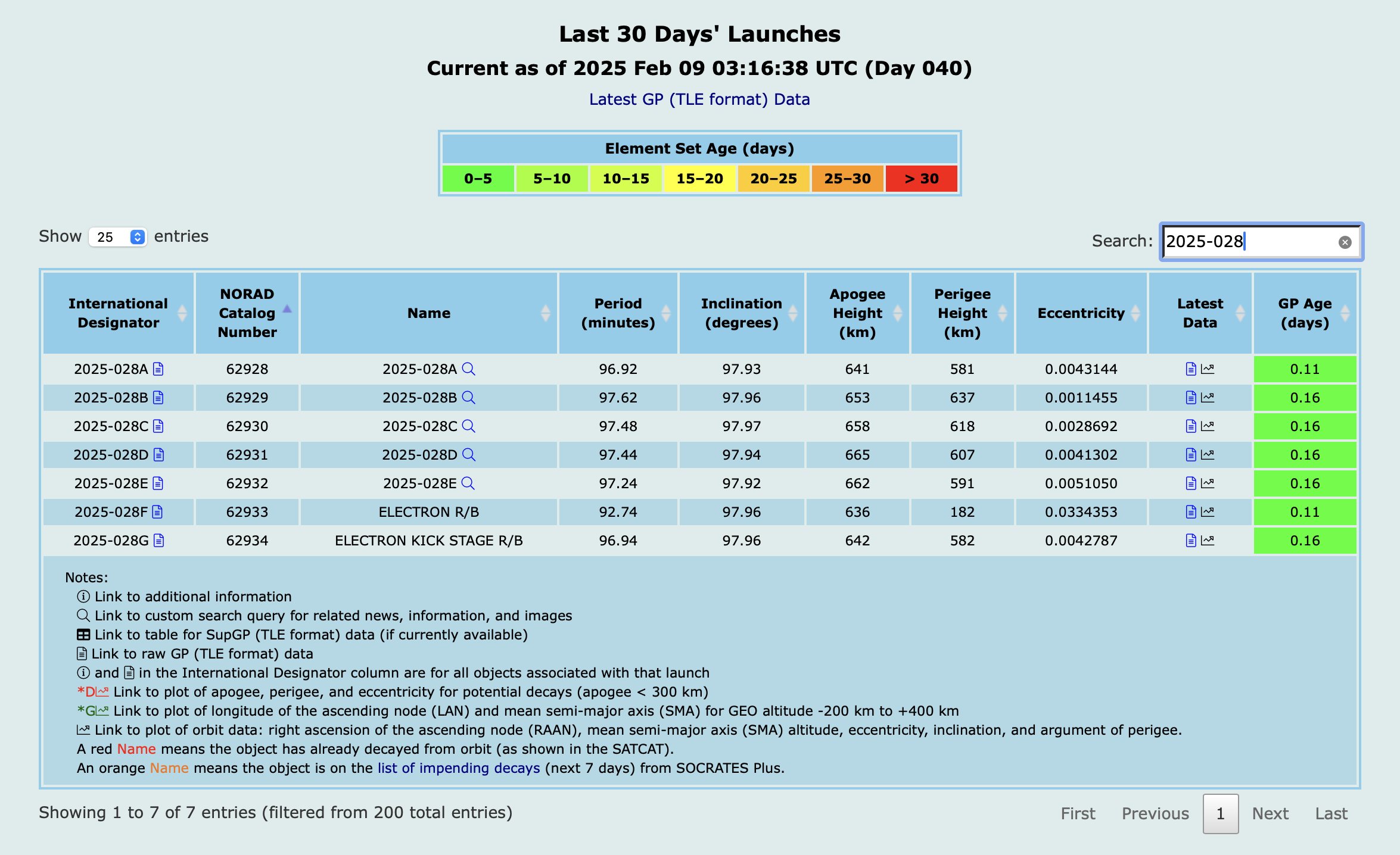Open raw GP data icon next to 2025-028C designator
Screen dimensions: 1400x855
pos(158,426)
